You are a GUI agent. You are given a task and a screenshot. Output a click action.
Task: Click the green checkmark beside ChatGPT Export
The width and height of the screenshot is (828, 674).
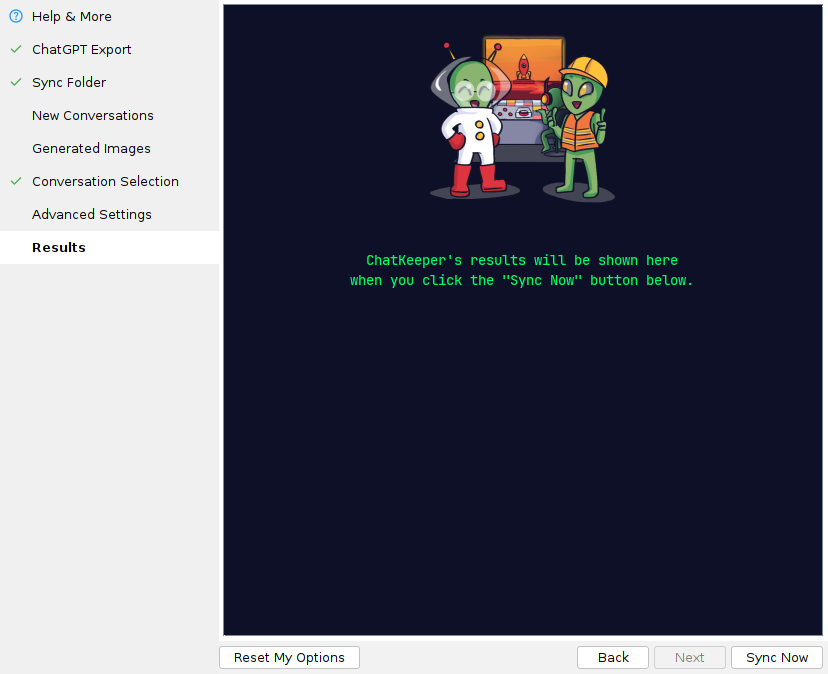(x=15, y=49)
